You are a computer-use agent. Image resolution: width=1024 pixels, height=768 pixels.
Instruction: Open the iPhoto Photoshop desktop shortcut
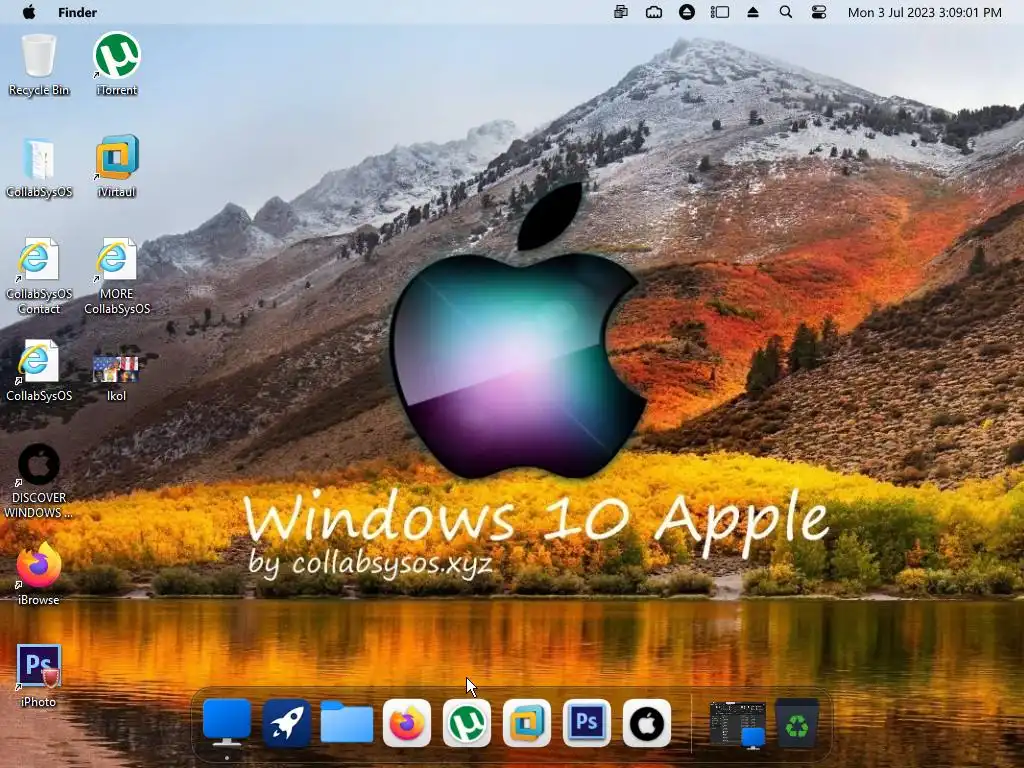(39, 676)
